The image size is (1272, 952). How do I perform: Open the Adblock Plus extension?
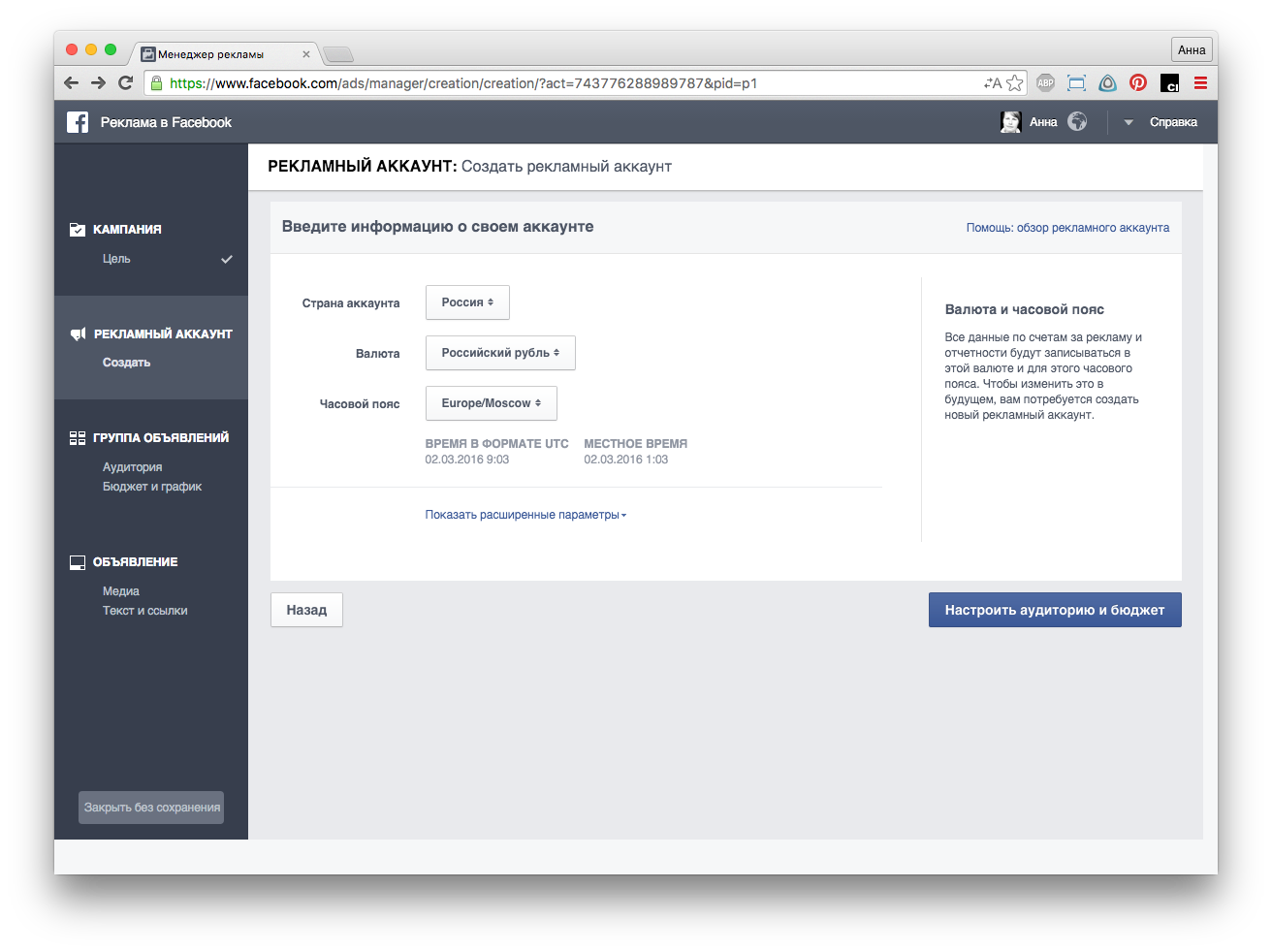pyautogui.click(x=1045, y=83)
